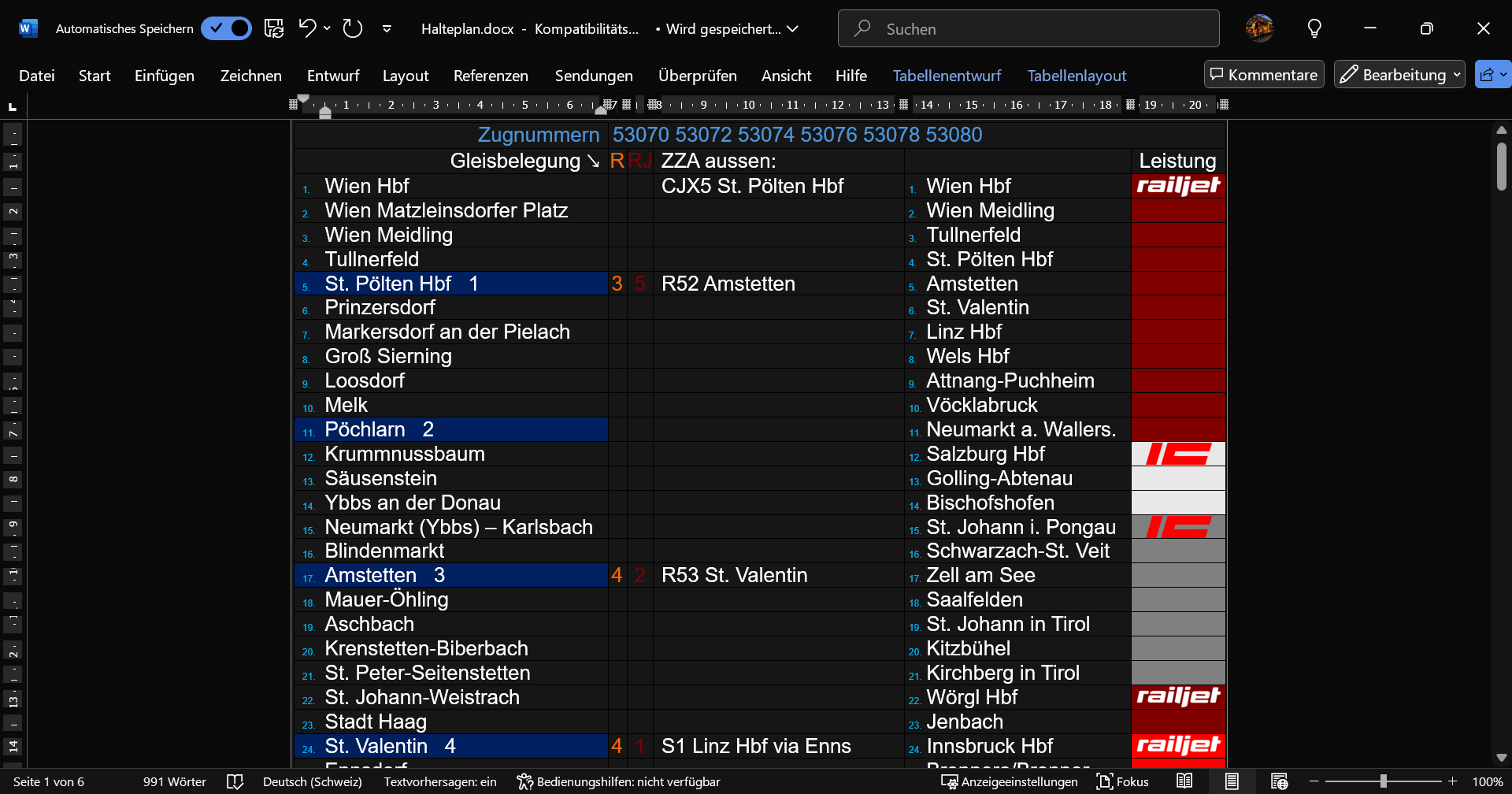Open the Quick Access Toolbar customize menu
Viewport: 1512px width, 794px height.
(387, 29)
